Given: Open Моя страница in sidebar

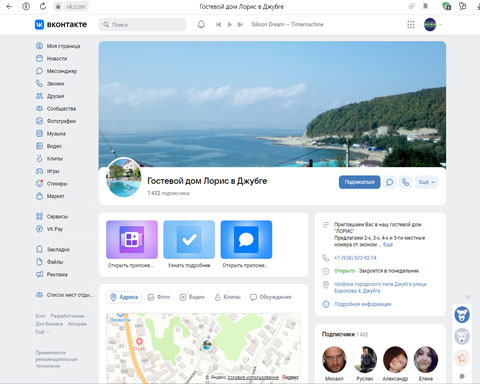Looking at the screenshot, I should click(x=58, y=46).
